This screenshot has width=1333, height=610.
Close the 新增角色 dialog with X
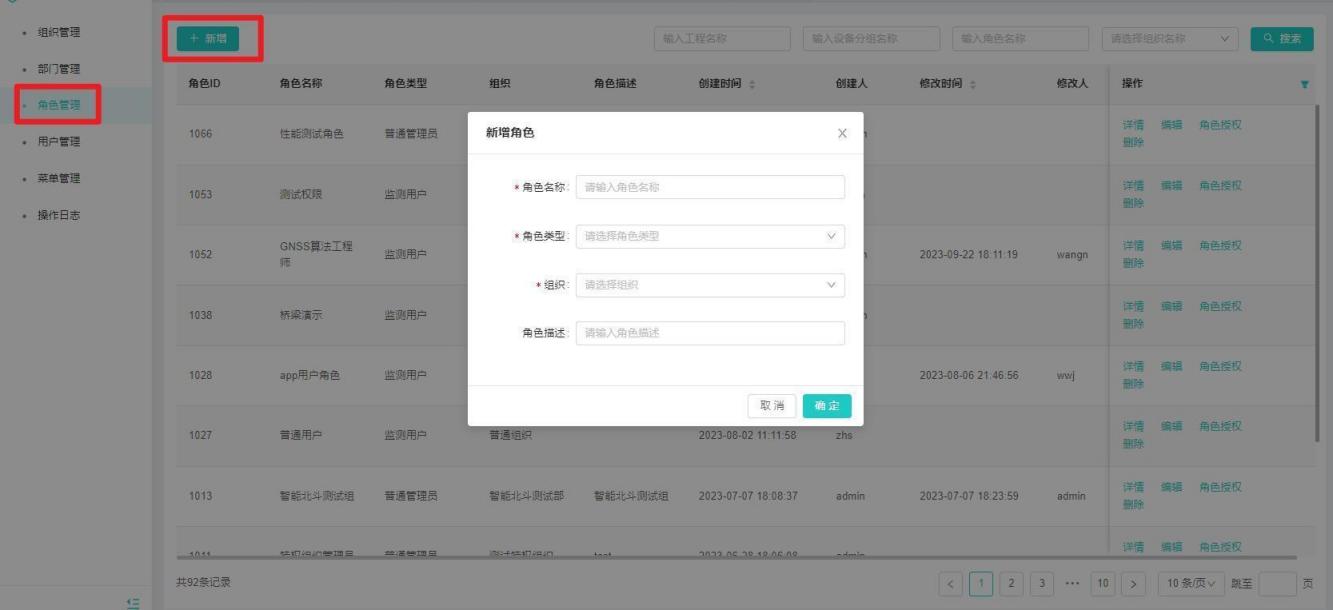click(x=842, y=134)
